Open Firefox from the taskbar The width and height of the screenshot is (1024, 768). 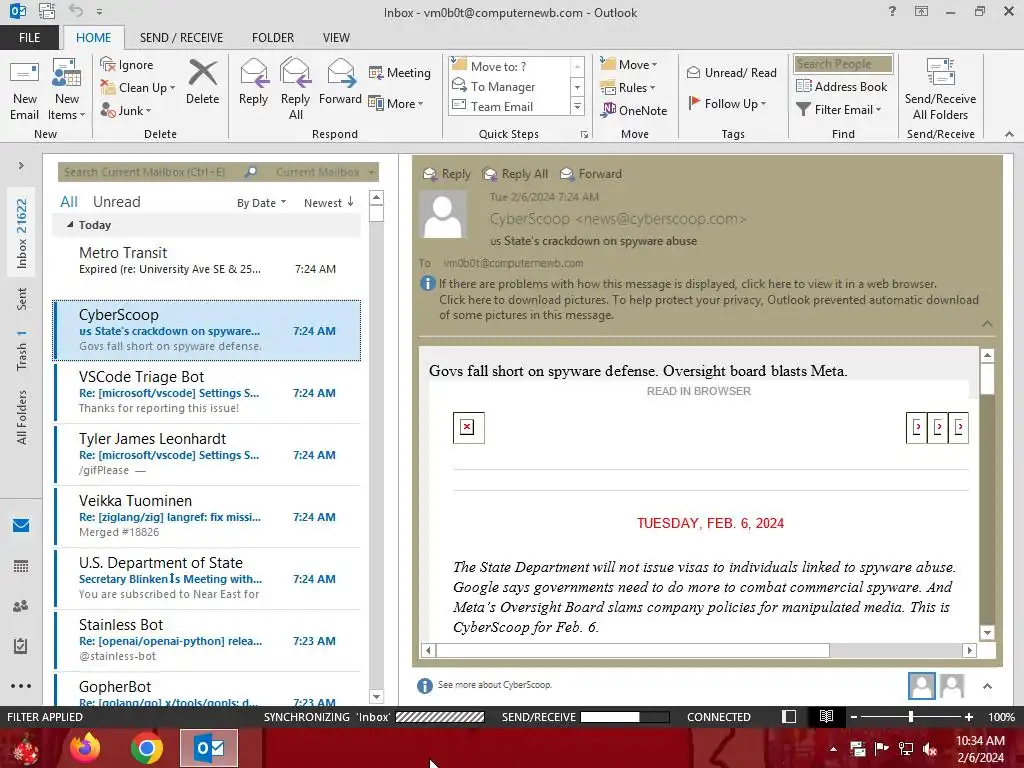[x=85, y=748]
